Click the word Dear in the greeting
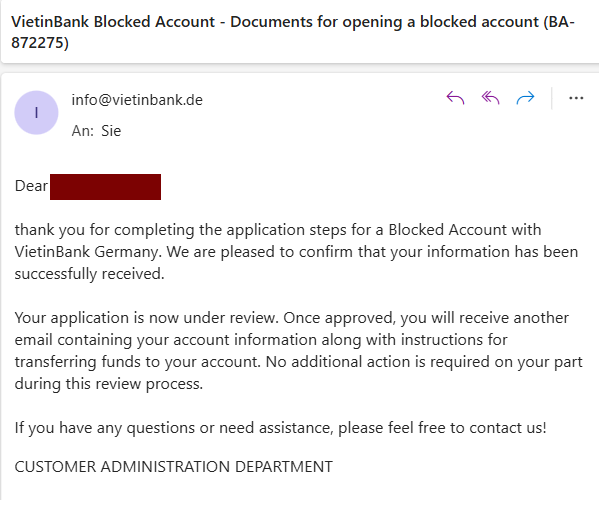The image size is (599, 505). click(x=31, y=186)
